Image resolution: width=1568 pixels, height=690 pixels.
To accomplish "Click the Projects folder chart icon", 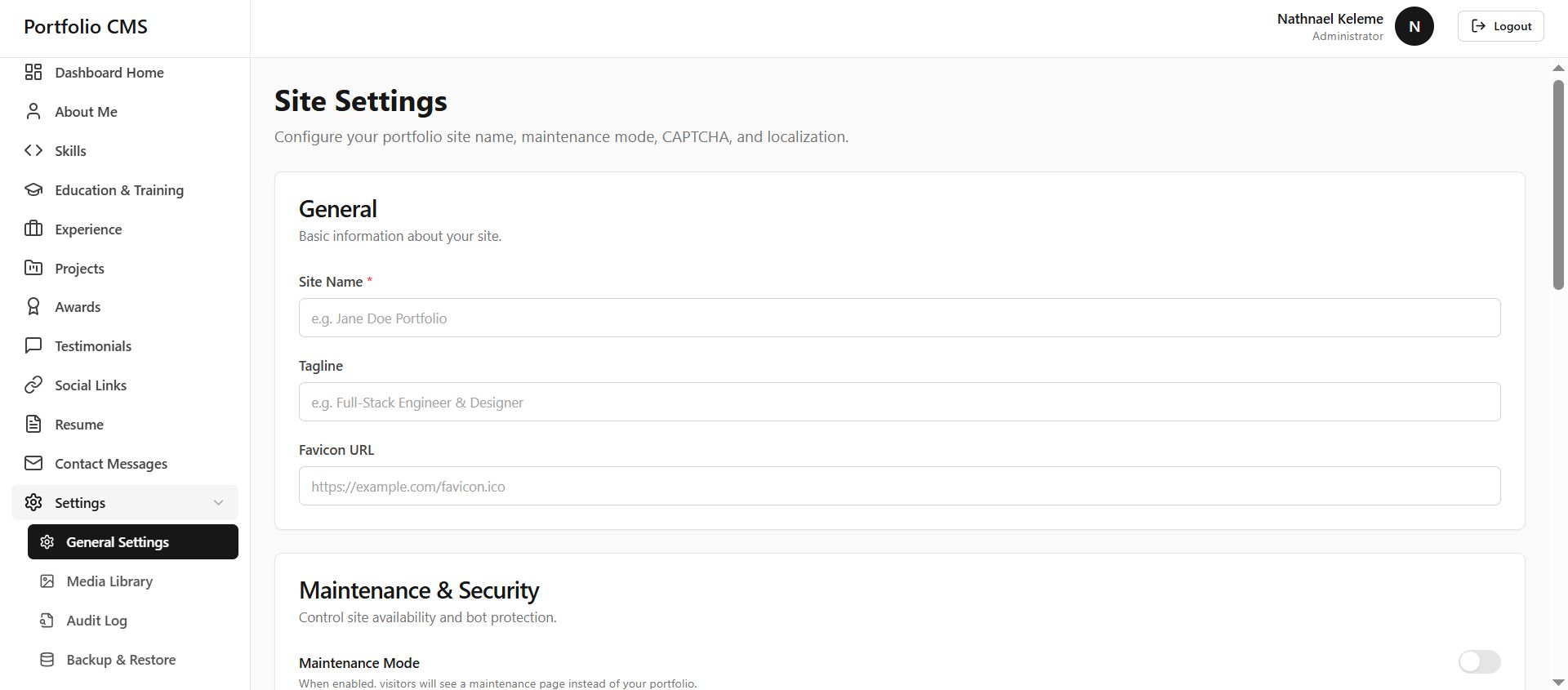I will pyautogui.click(x=33, y=268).
